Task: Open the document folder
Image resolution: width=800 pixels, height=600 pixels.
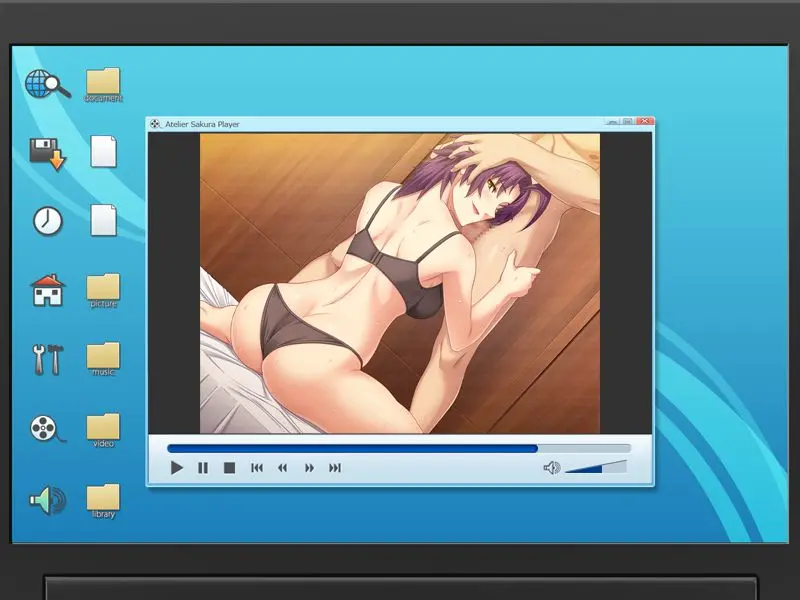Action: [x=103, y=85]
